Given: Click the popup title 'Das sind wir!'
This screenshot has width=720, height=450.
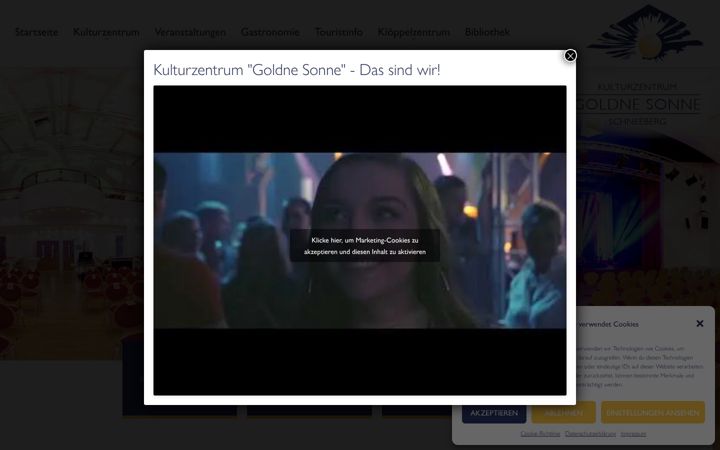Looking at the screenshot, I should point(297,70).
